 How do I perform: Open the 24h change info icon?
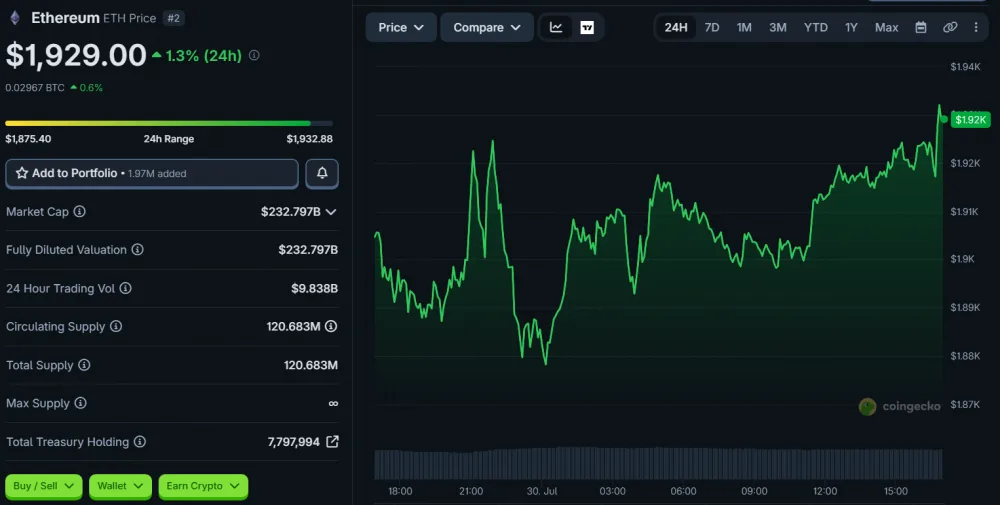coord(254,55)
